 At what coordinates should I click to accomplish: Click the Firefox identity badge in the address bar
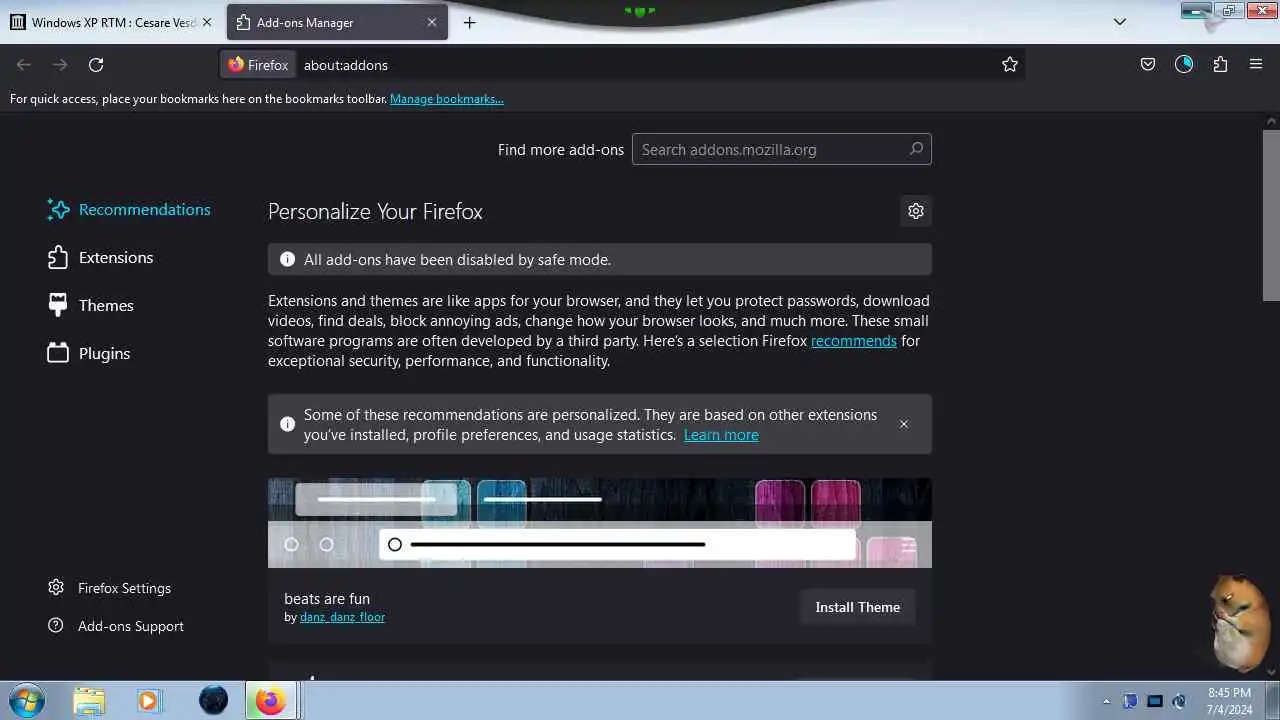259,65
